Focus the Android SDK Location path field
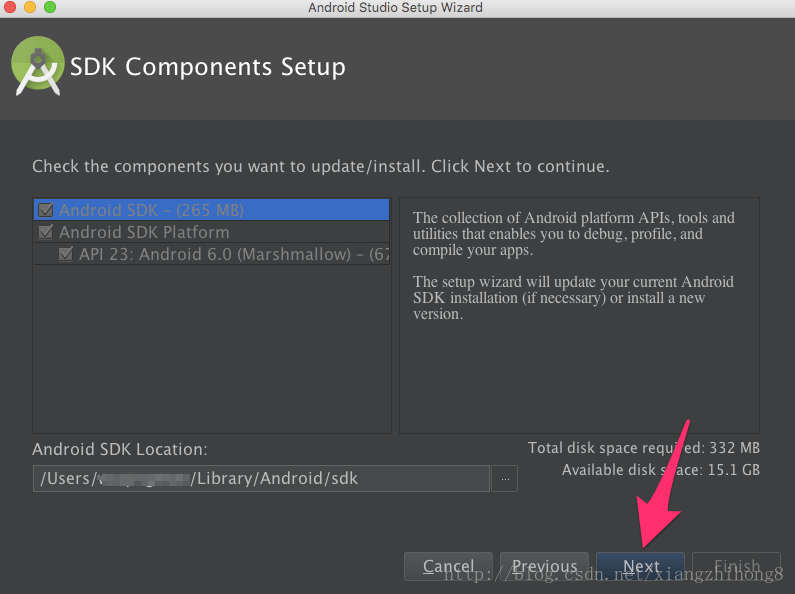The image size is (795, 594). (261, 478)
